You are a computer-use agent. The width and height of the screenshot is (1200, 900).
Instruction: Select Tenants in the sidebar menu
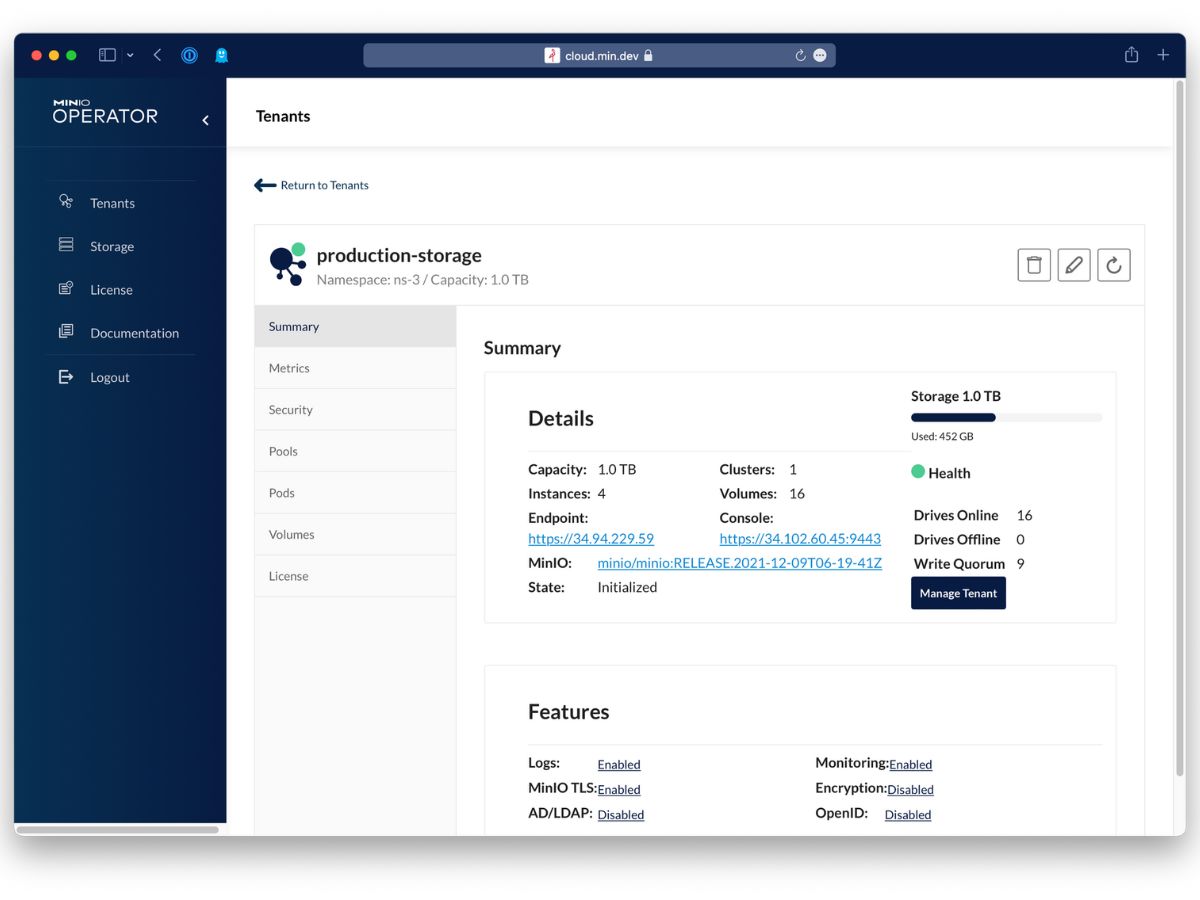click(x=112, y=203)
